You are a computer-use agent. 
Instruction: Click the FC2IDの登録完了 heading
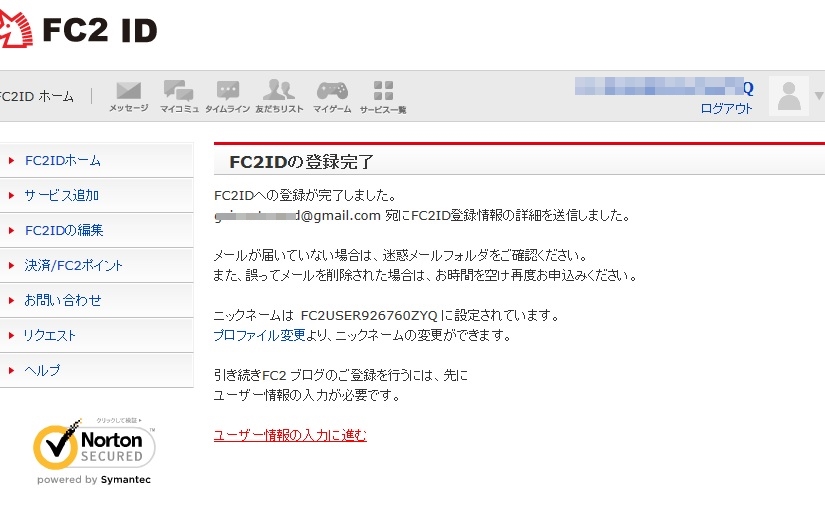[301, 162]
